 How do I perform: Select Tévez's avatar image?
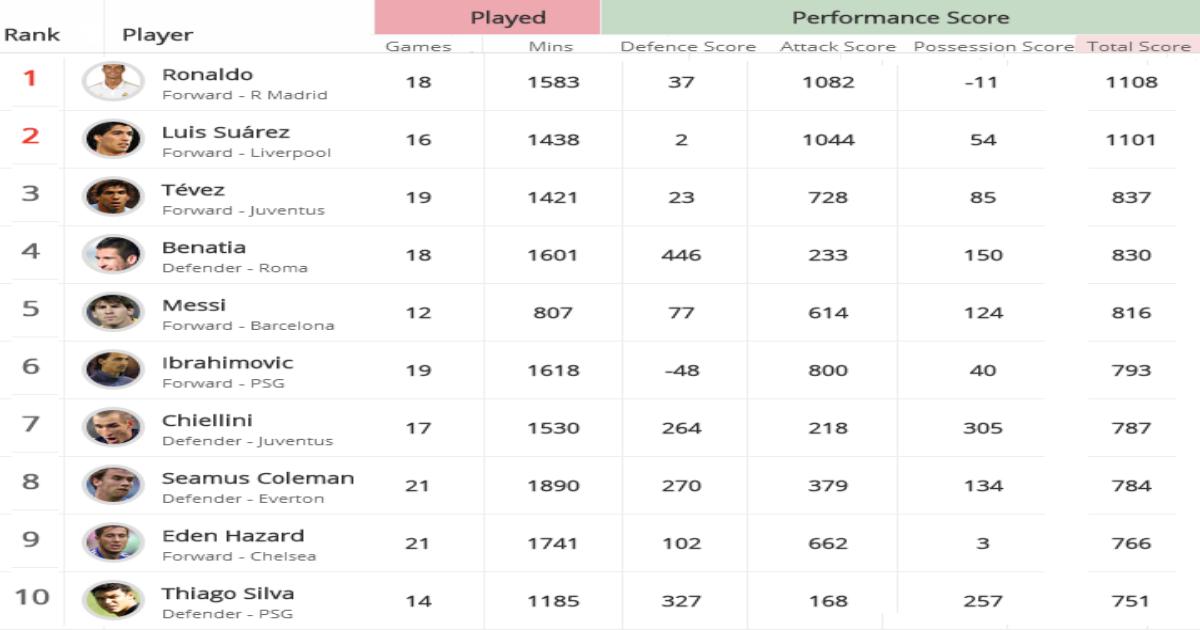pos(112,197)
